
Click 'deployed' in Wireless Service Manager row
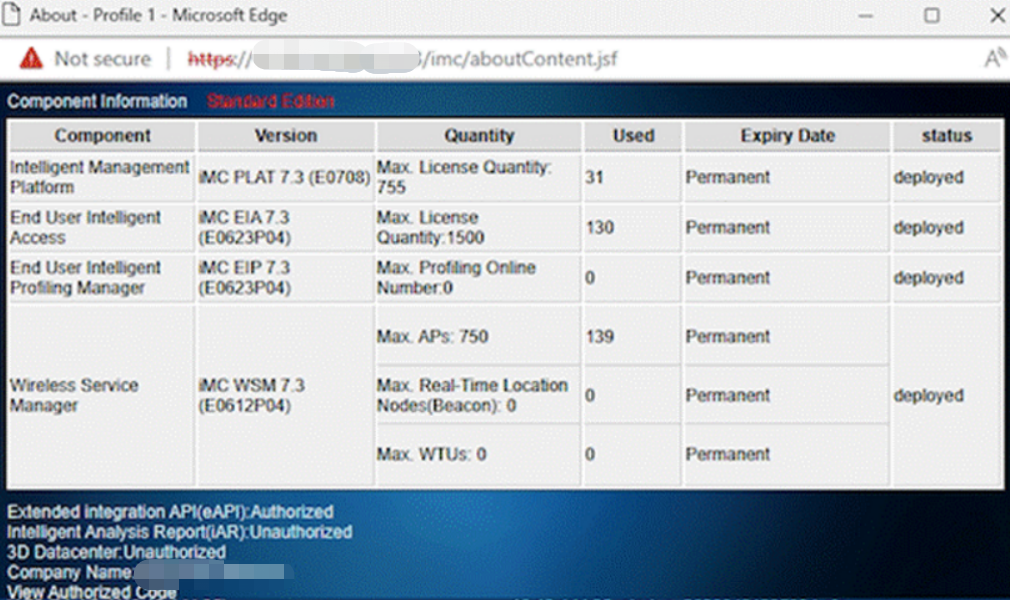tap(928, 395)
